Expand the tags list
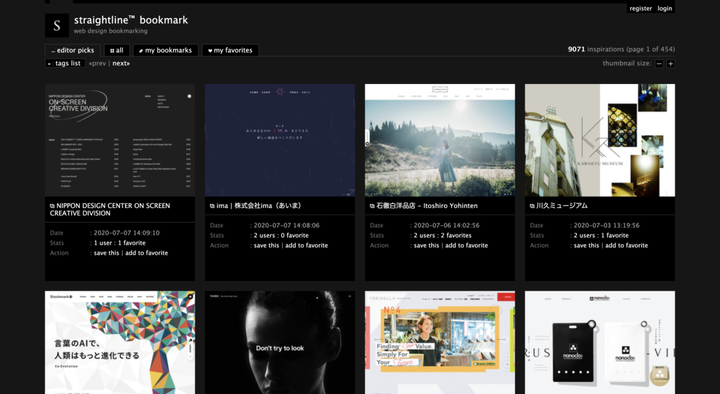Image resolution: width=720 pixels, height=394 pixels. pos(65,63)
